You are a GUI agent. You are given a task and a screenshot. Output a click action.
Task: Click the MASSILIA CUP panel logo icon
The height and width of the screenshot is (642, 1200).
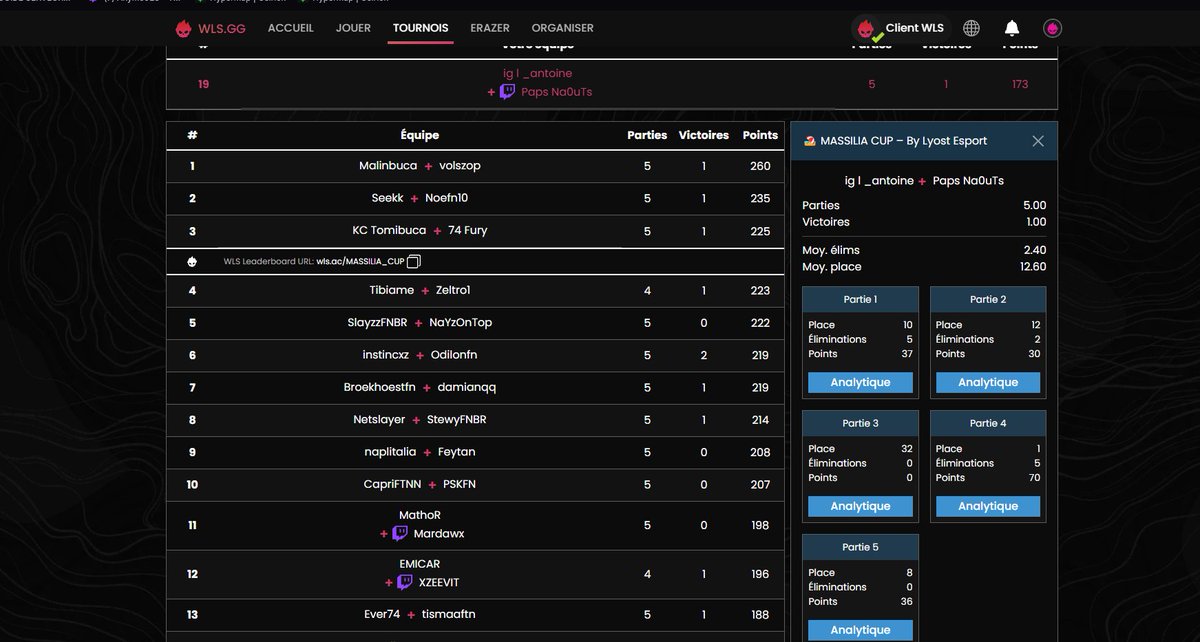click(808, 141)
